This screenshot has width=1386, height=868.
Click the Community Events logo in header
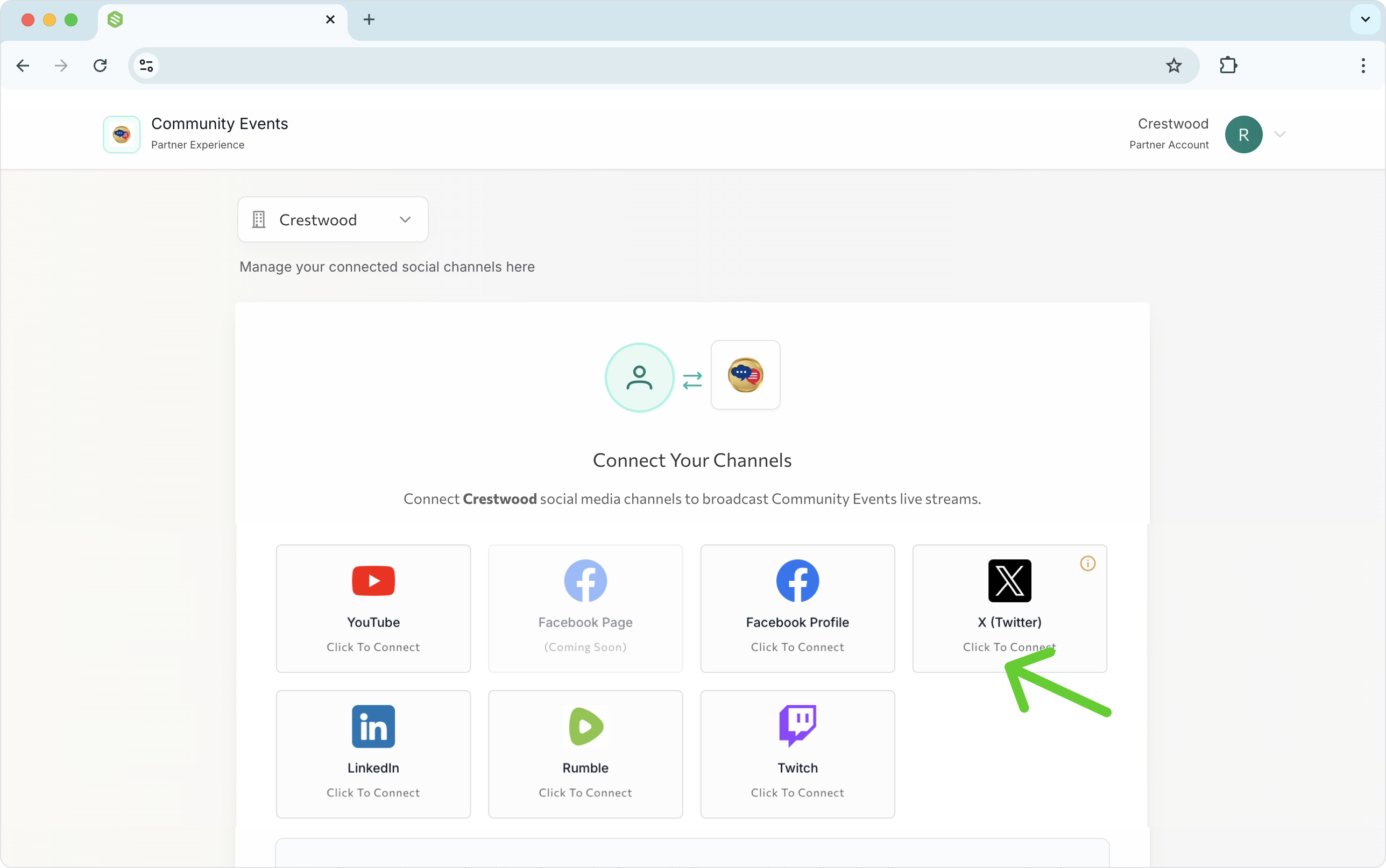point(121,134)
